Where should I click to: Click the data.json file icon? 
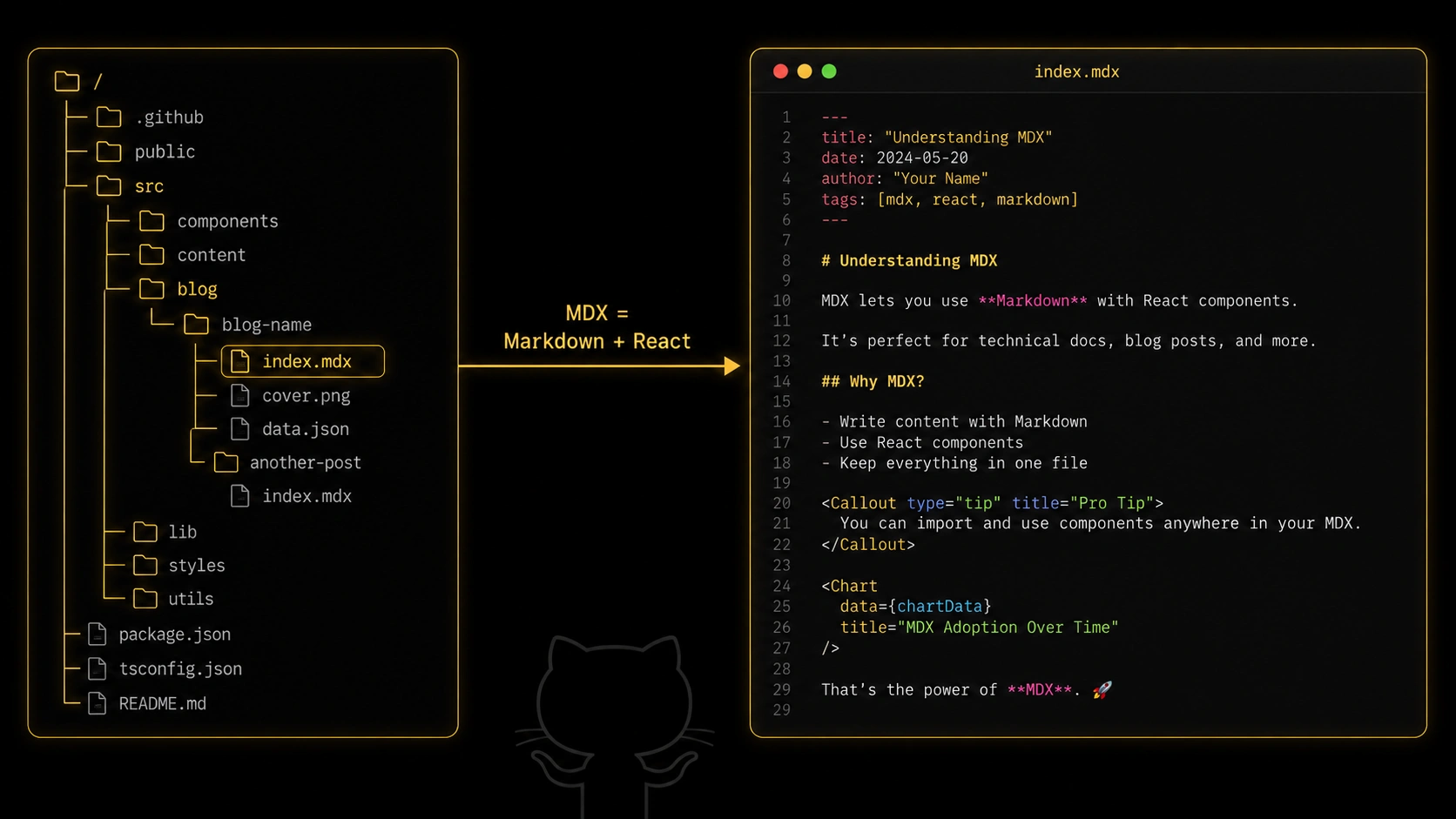pyautogui.click(x=239, y=429)
